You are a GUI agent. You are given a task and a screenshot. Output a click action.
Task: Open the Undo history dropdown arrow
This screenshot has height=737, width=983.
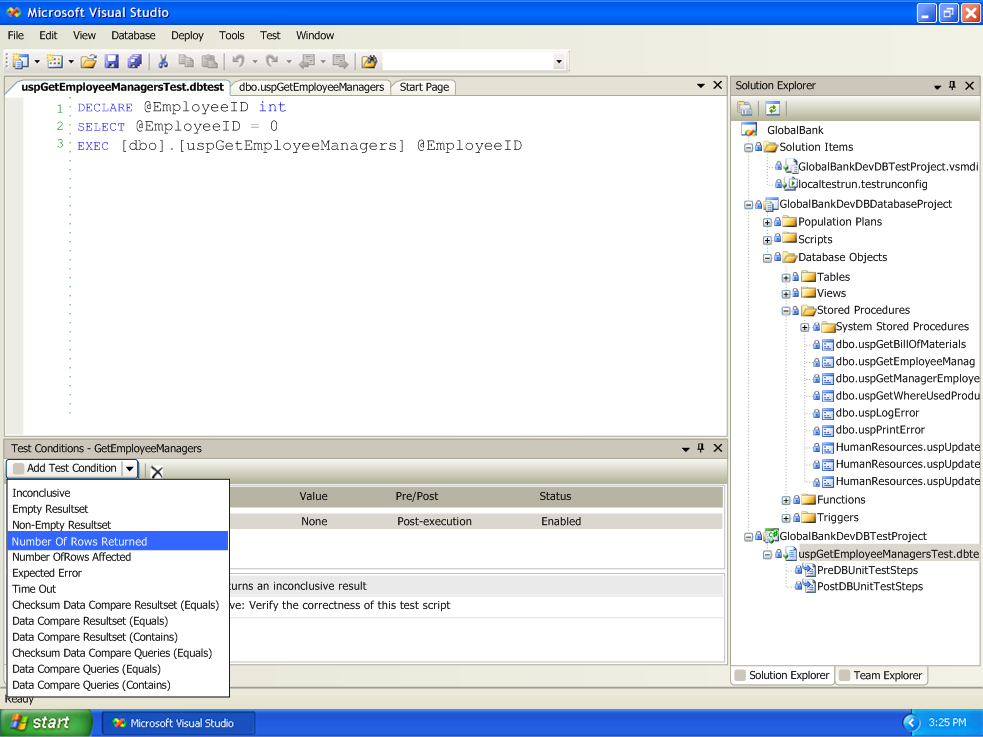pos(255,61)
